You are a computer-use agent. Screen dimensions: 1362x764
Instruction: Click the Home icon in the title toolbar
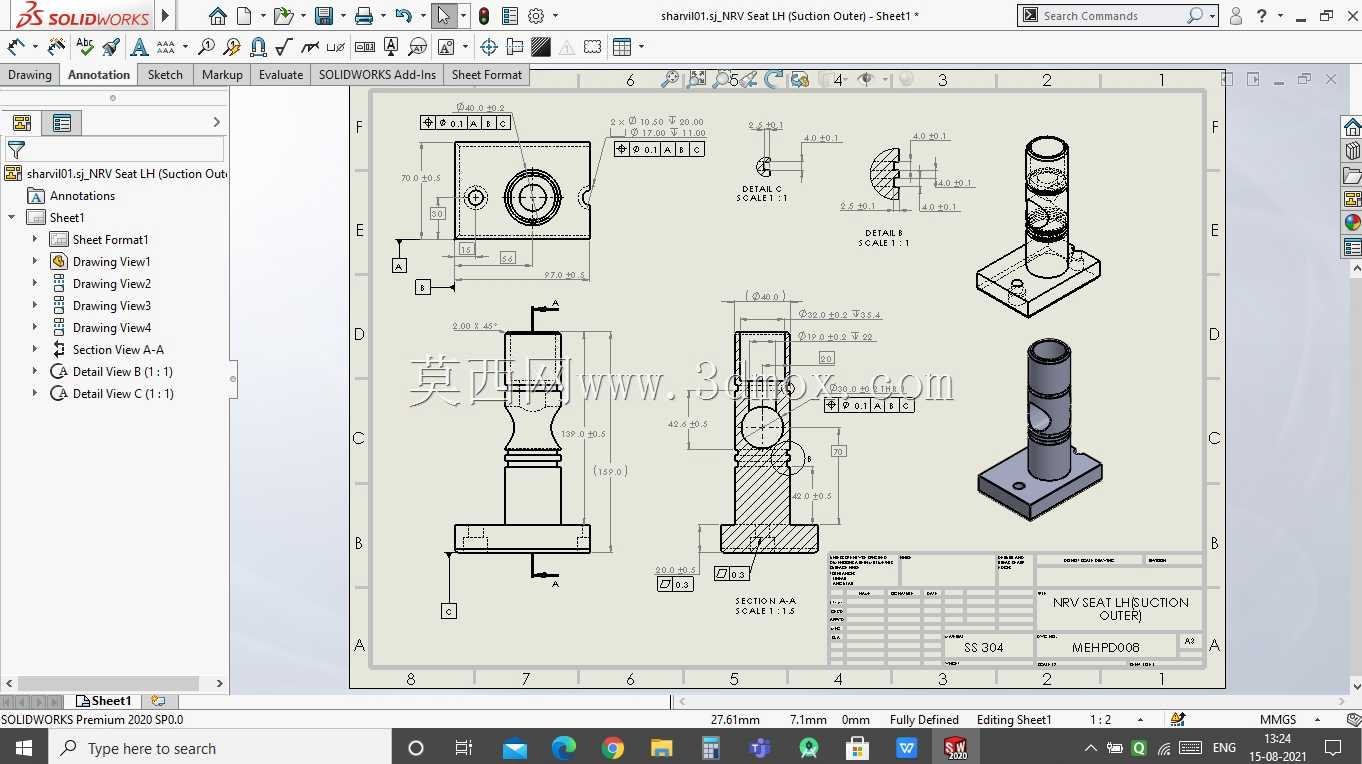pyautogui.click(x=217, y=16)
